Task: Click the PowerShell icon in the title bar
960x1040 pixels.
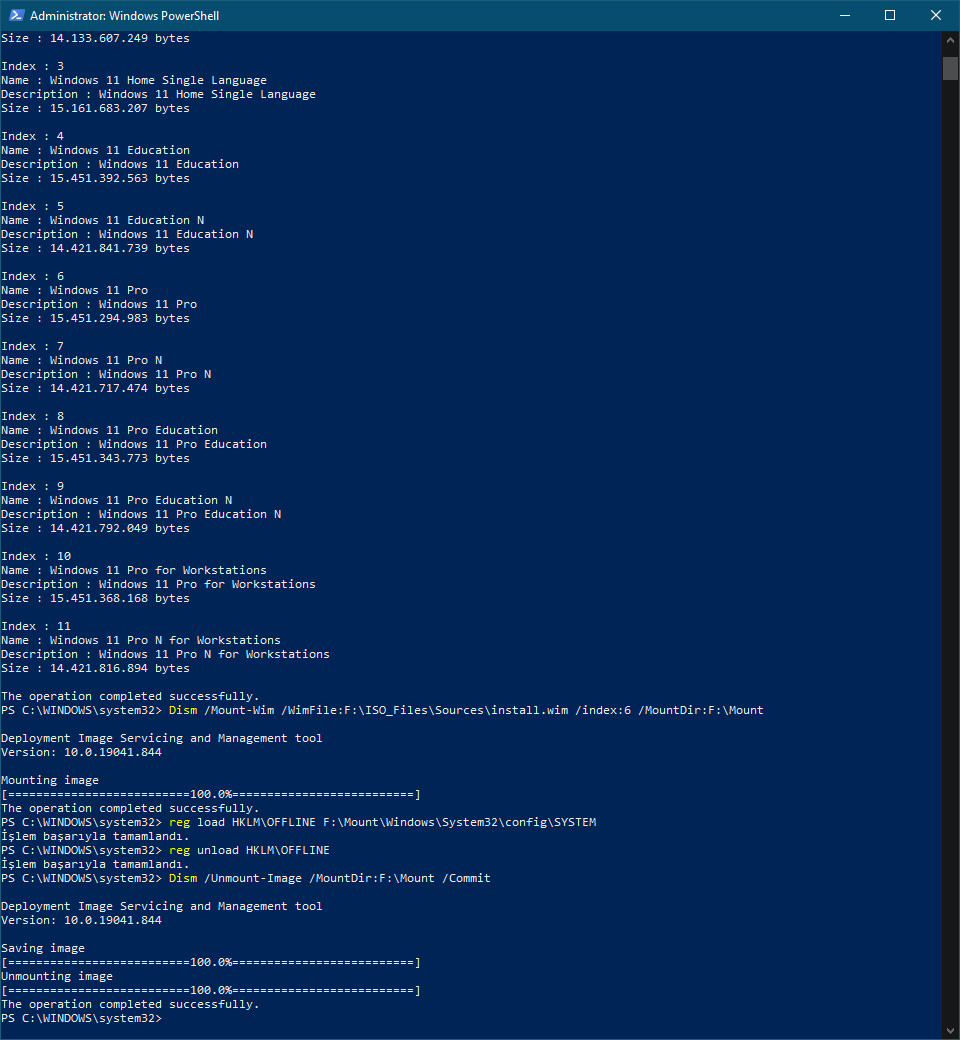Action: [x=17, y=15]
